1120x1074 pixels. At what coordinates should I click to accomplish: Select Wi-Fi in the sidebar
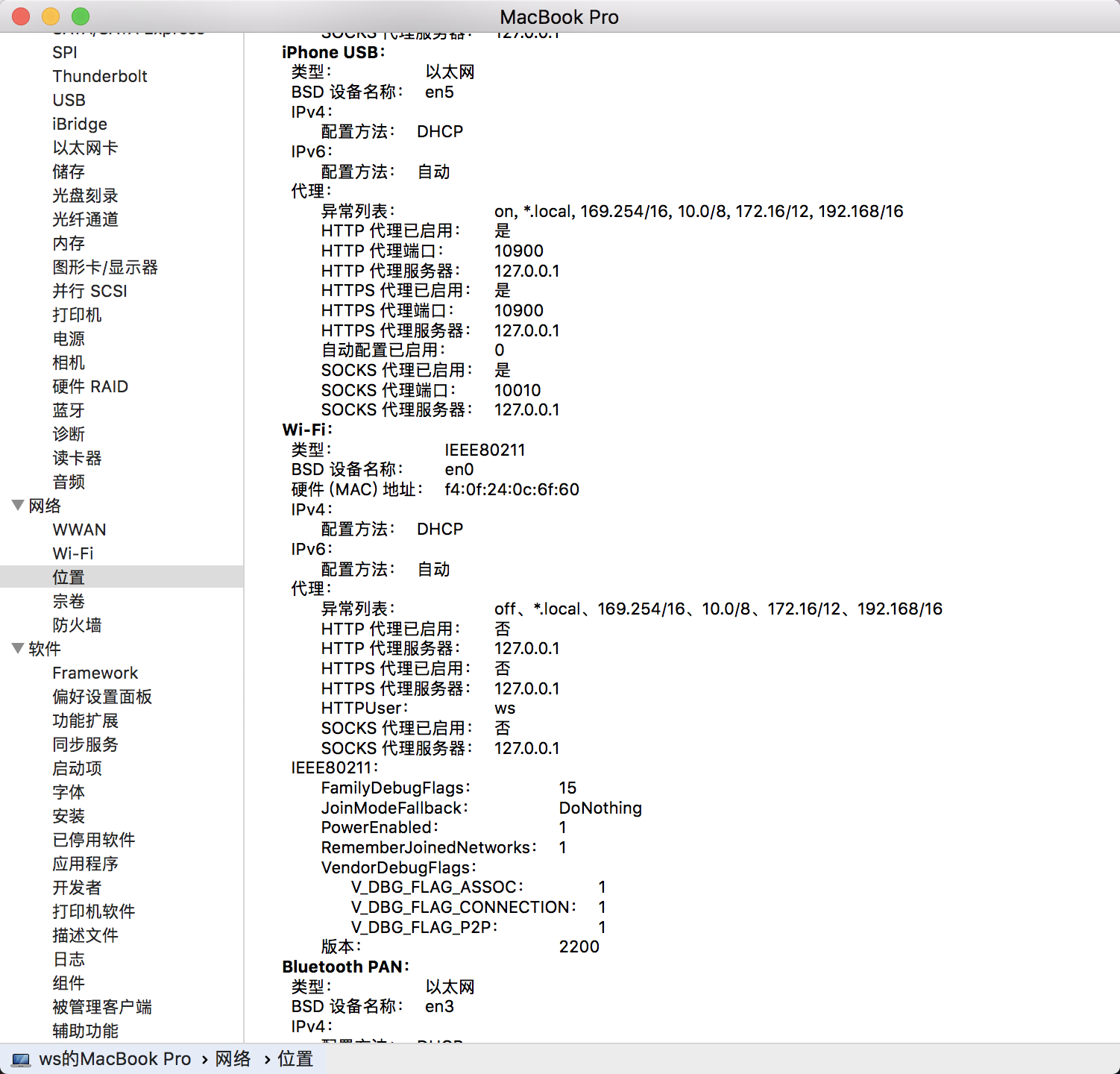coord(73,553)
